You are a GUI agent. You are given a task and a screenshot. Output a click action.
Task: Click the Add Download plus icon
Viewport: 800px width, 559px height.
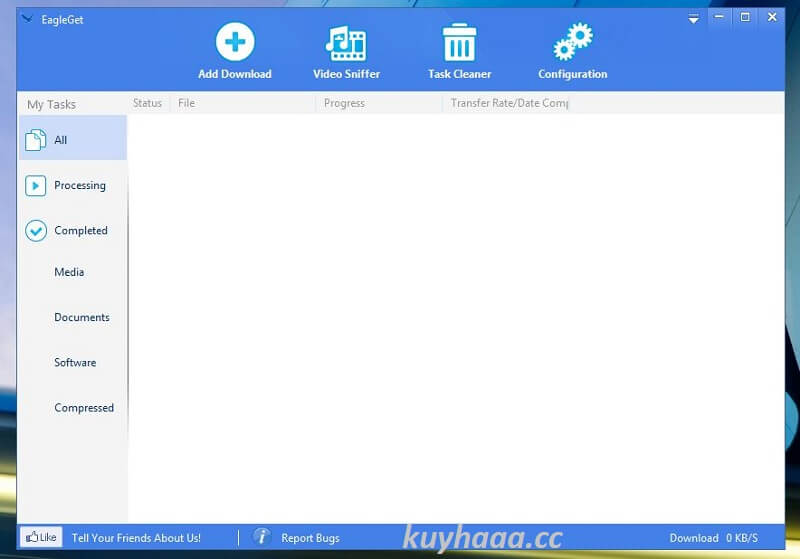pyautogui.click(x=235, y=42)
